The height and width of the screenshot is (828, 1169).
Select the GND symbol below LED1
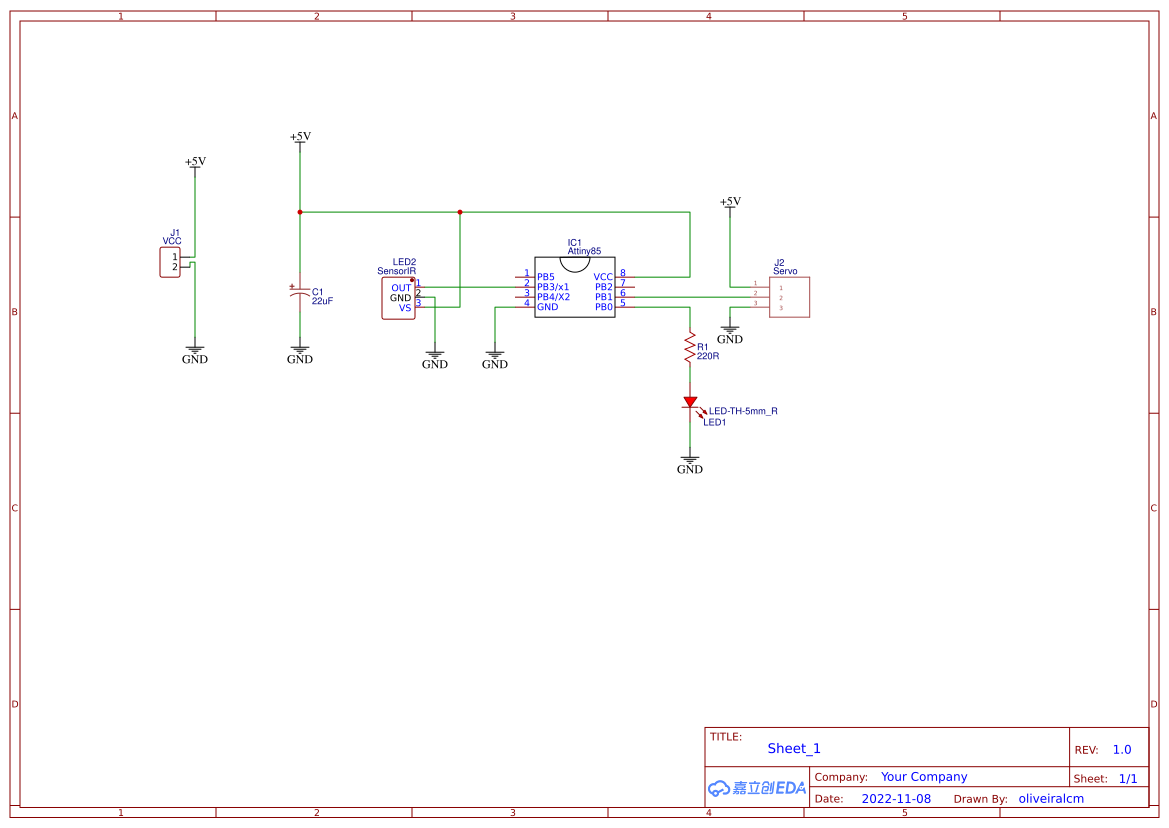pos(690,460)
